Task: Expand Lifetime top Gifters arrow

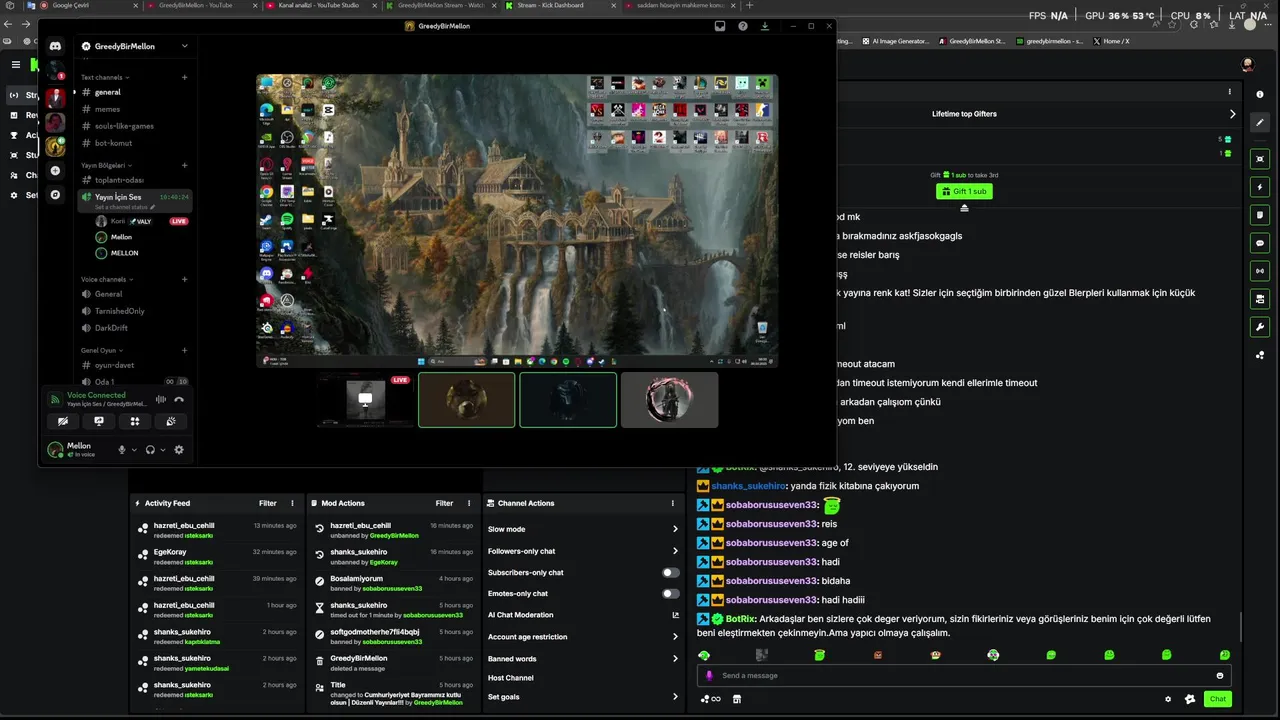Action: click(1232, 114)
